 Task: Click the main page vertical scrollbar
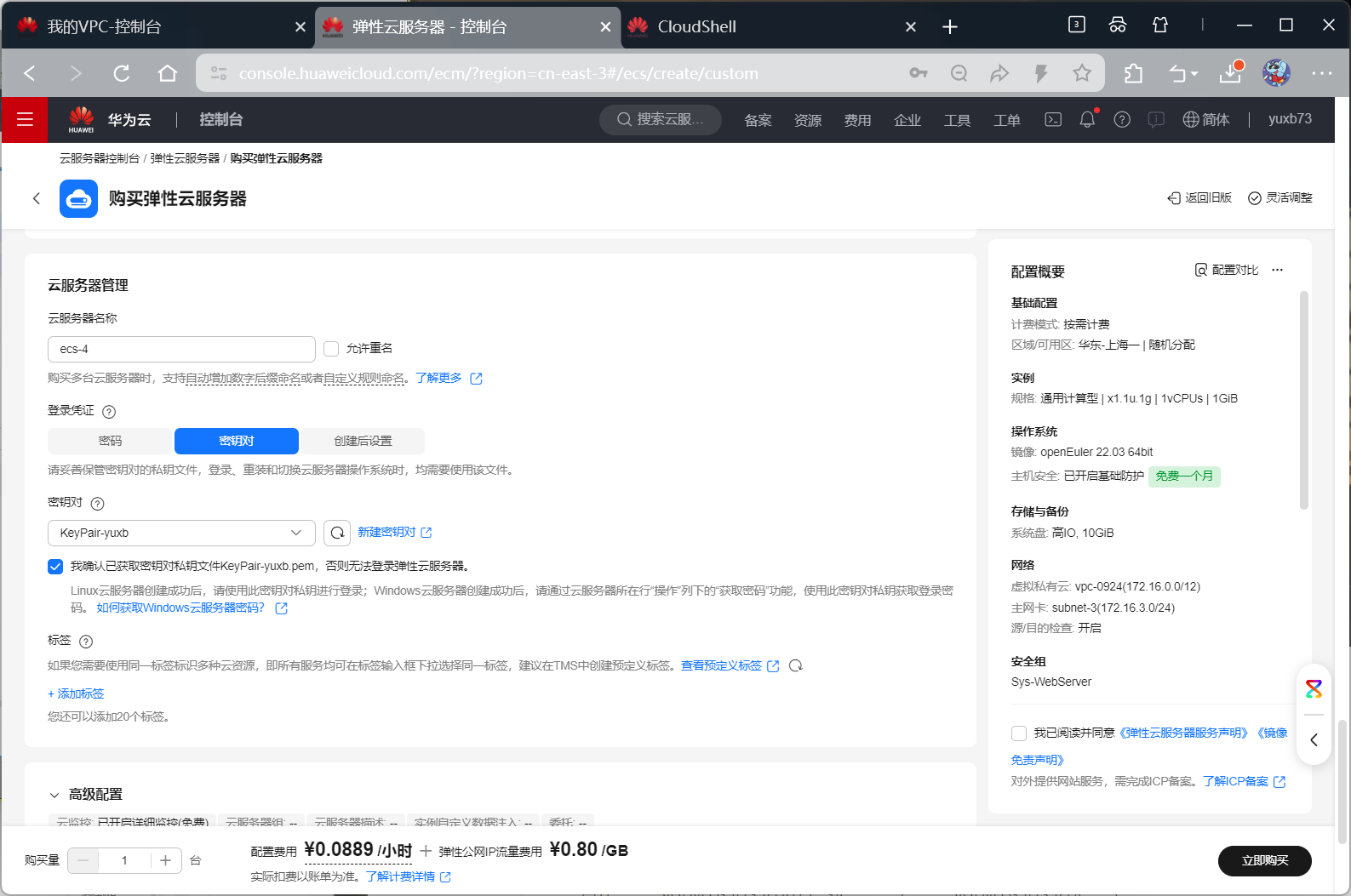click(x=1343, y=781)
